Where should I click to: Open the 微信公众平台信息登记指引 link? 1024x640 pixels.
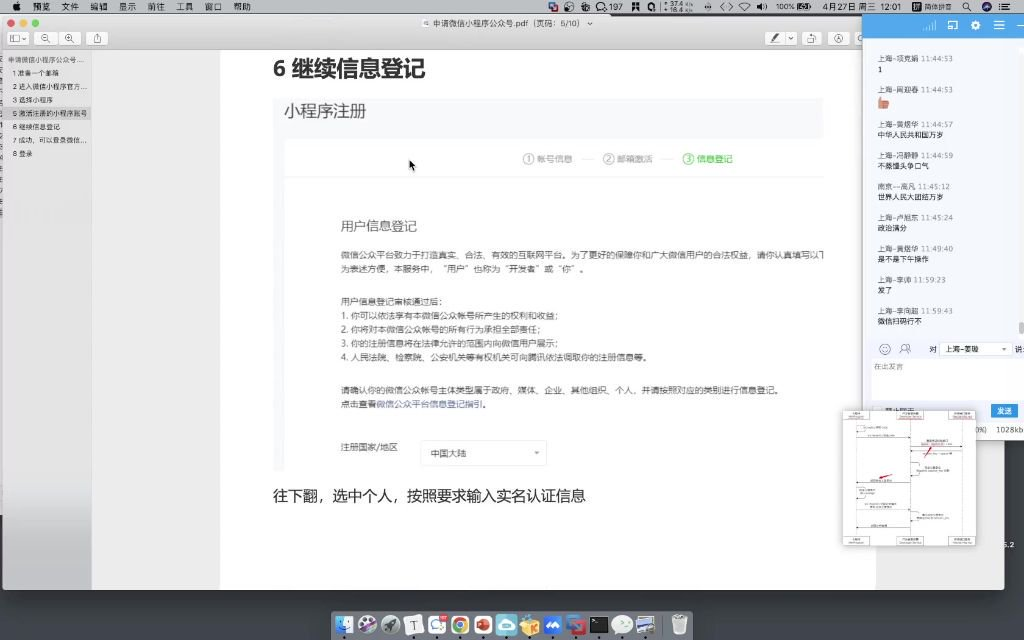430,404
